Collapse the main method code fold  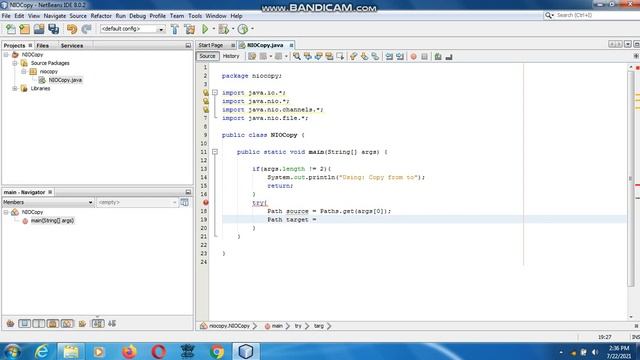coord(215,152)
